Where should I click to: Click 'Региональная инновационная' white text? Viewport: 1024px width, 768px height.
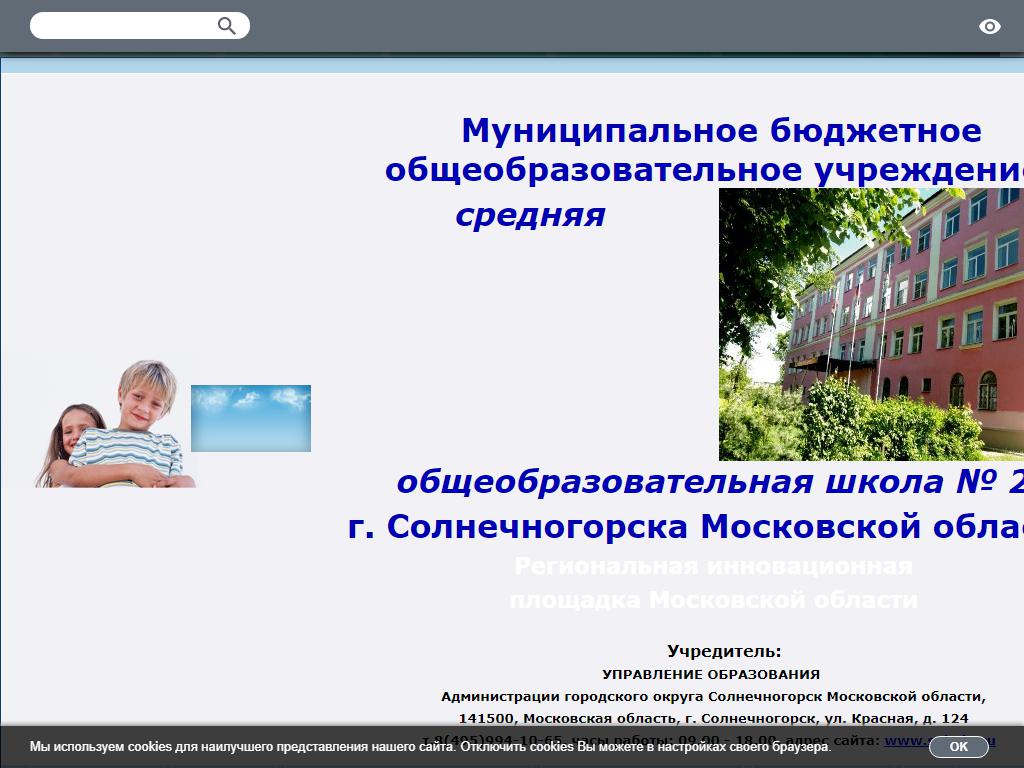pos(713,566)
